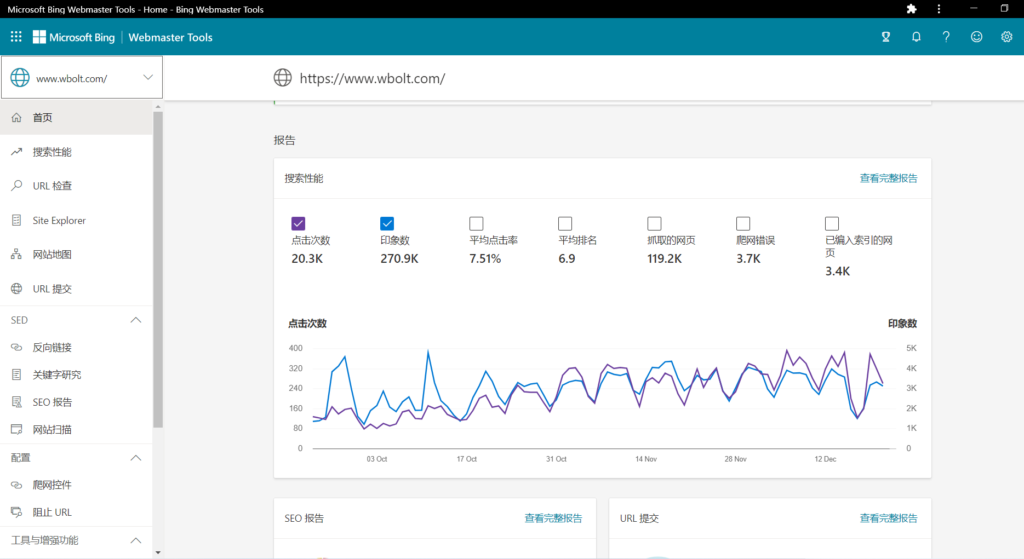Enable the 平均点击率 checkbox
Screen dimensions: 1024x559
click(476, 223)
